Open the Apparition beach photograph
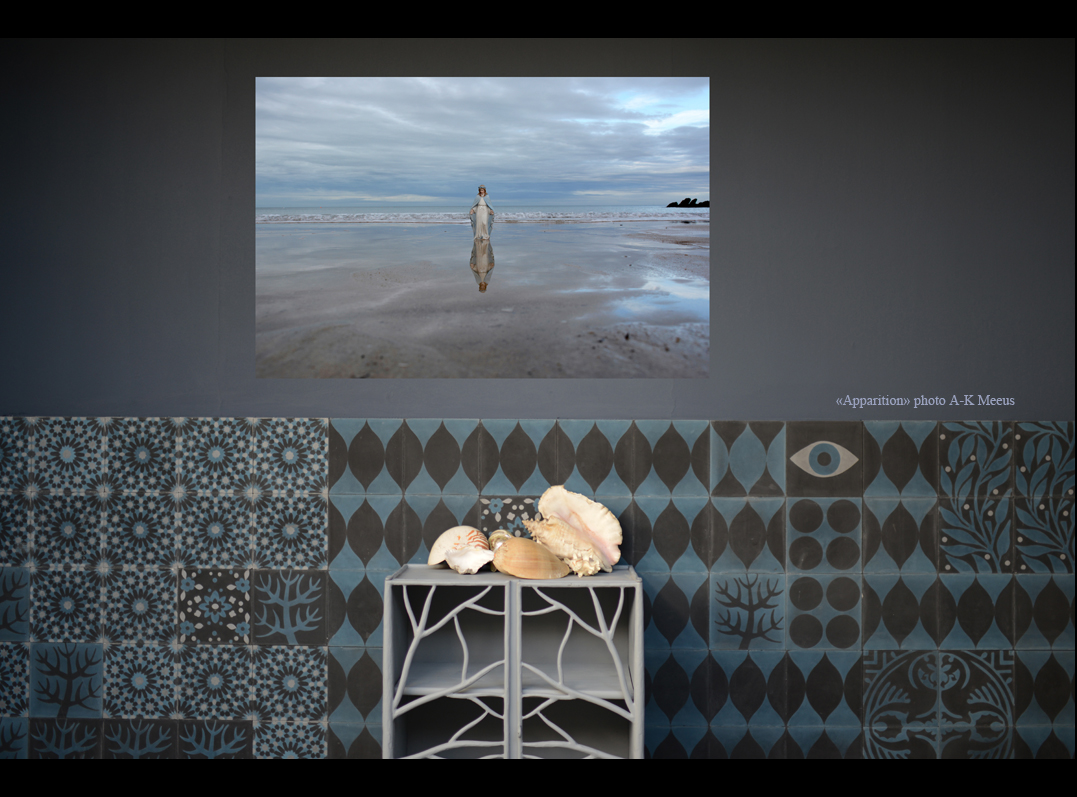This screenshot has width=1077, height=797. [x=482, y=227]
